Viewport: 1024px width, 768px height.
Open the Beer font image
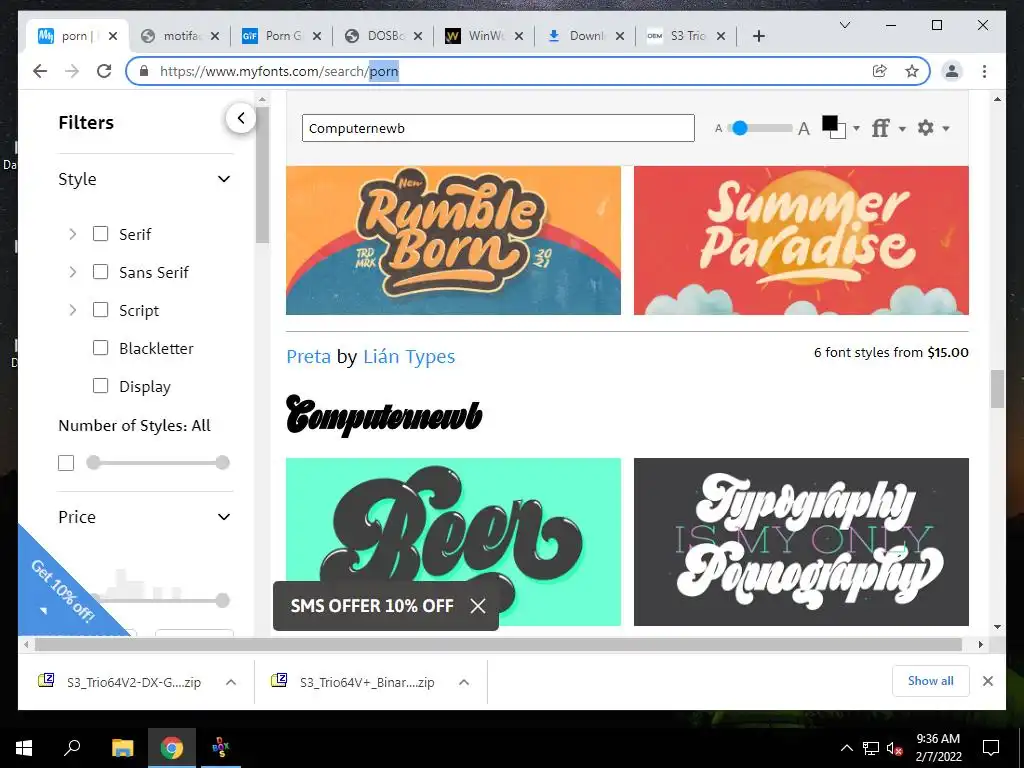[x=453, y=541]
